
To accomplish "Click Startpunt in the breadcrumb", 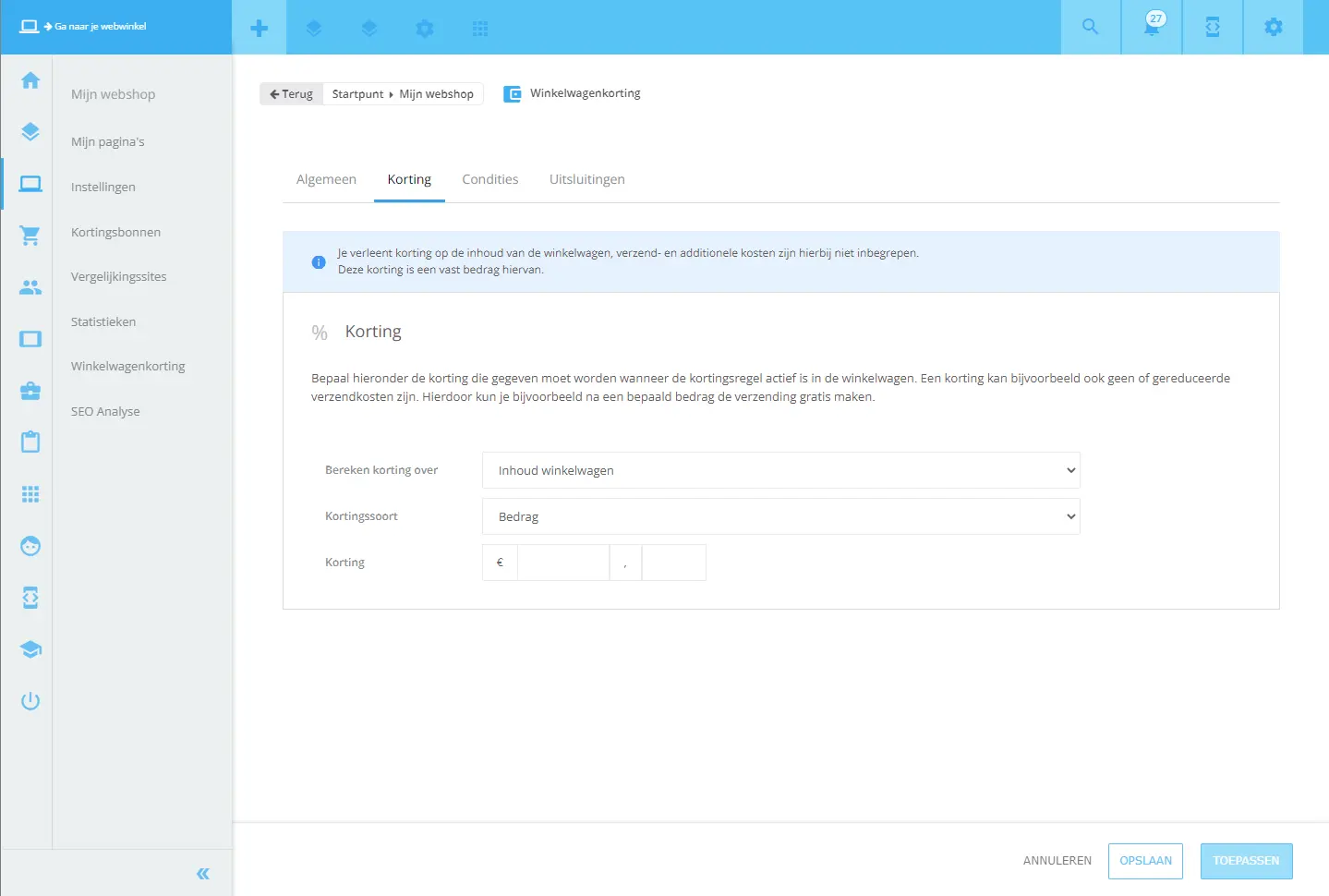I will pos(357,94).
